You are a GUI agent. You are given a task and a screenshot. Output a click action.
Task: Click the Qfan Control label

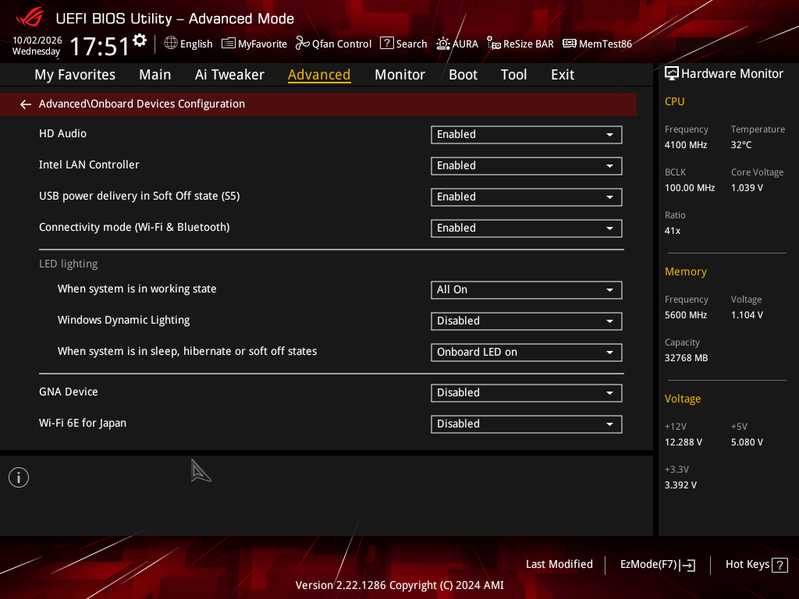point(341,44)
